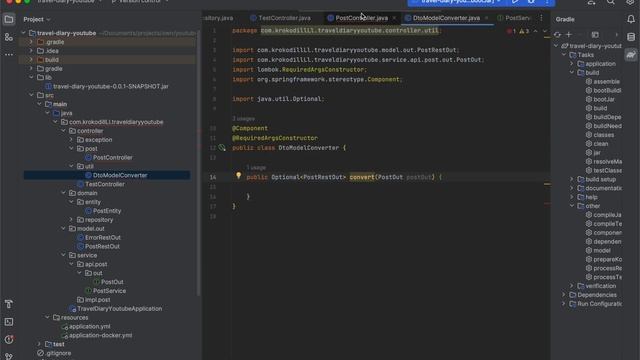Image resolution: width=640 pixels, height=360 pixels.
Task: Expand the repository package
Action: (71, 220)
